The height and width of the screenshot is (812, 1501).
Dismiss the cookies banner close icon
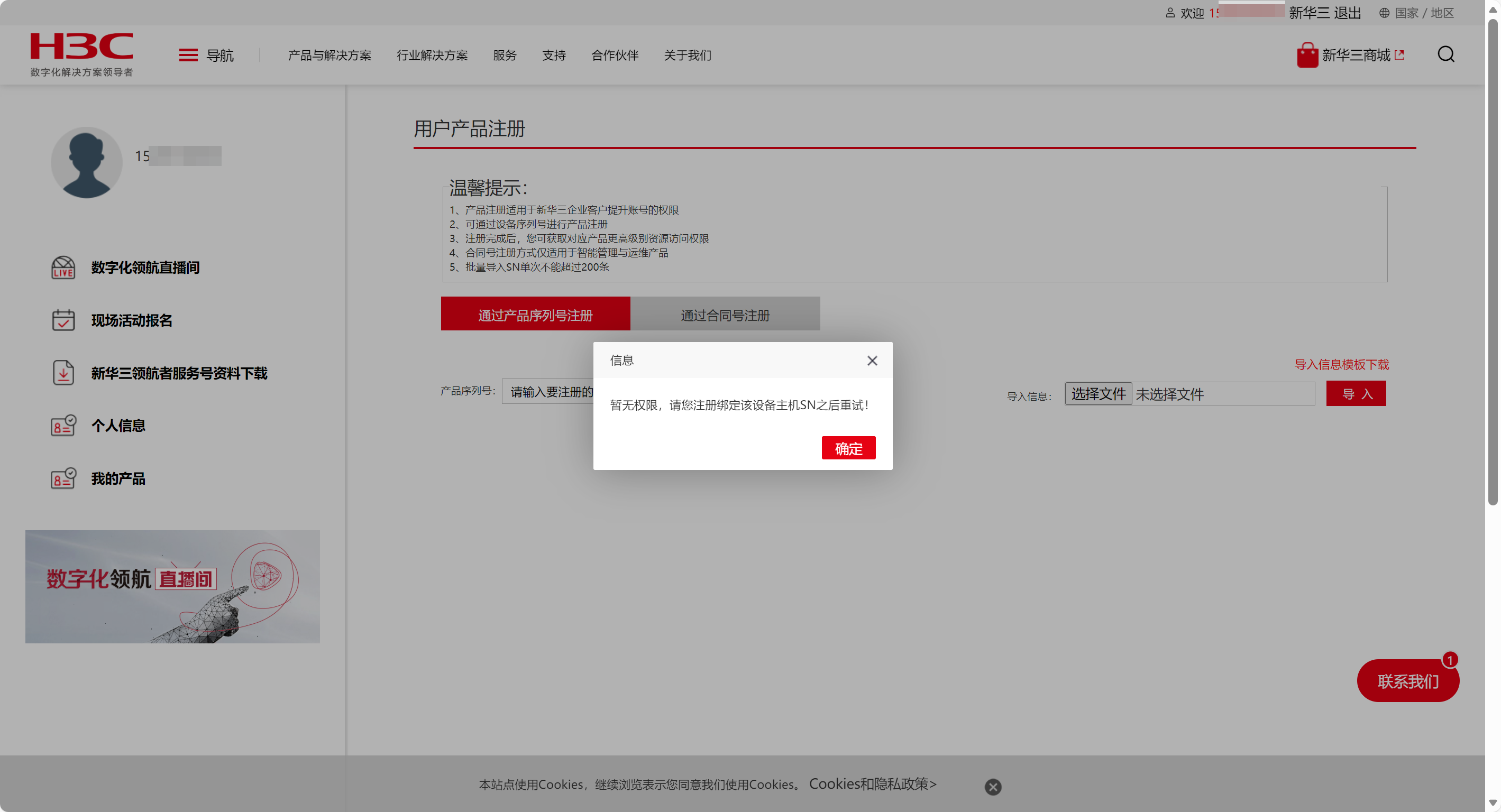click(x=992, y=787)
